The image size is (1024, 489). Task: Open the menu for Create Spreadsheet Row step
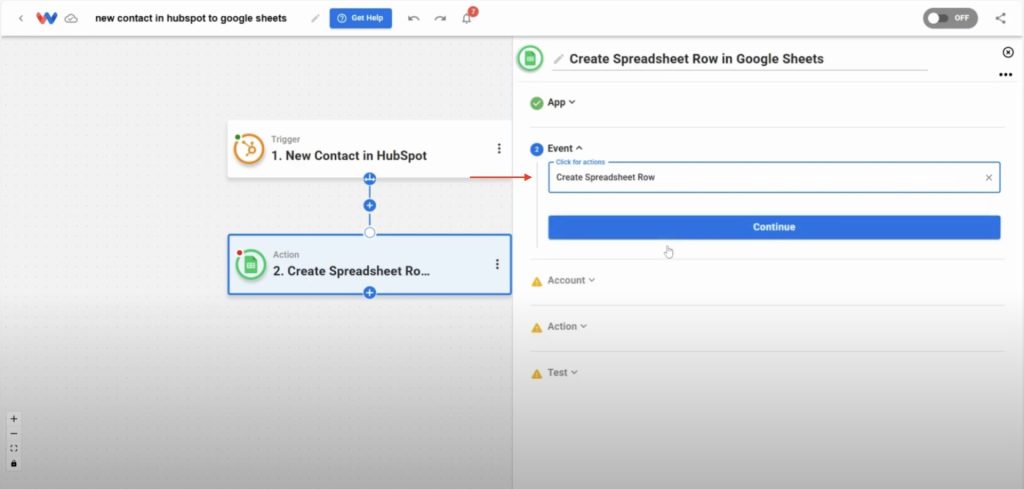click(x=497, y=264)
